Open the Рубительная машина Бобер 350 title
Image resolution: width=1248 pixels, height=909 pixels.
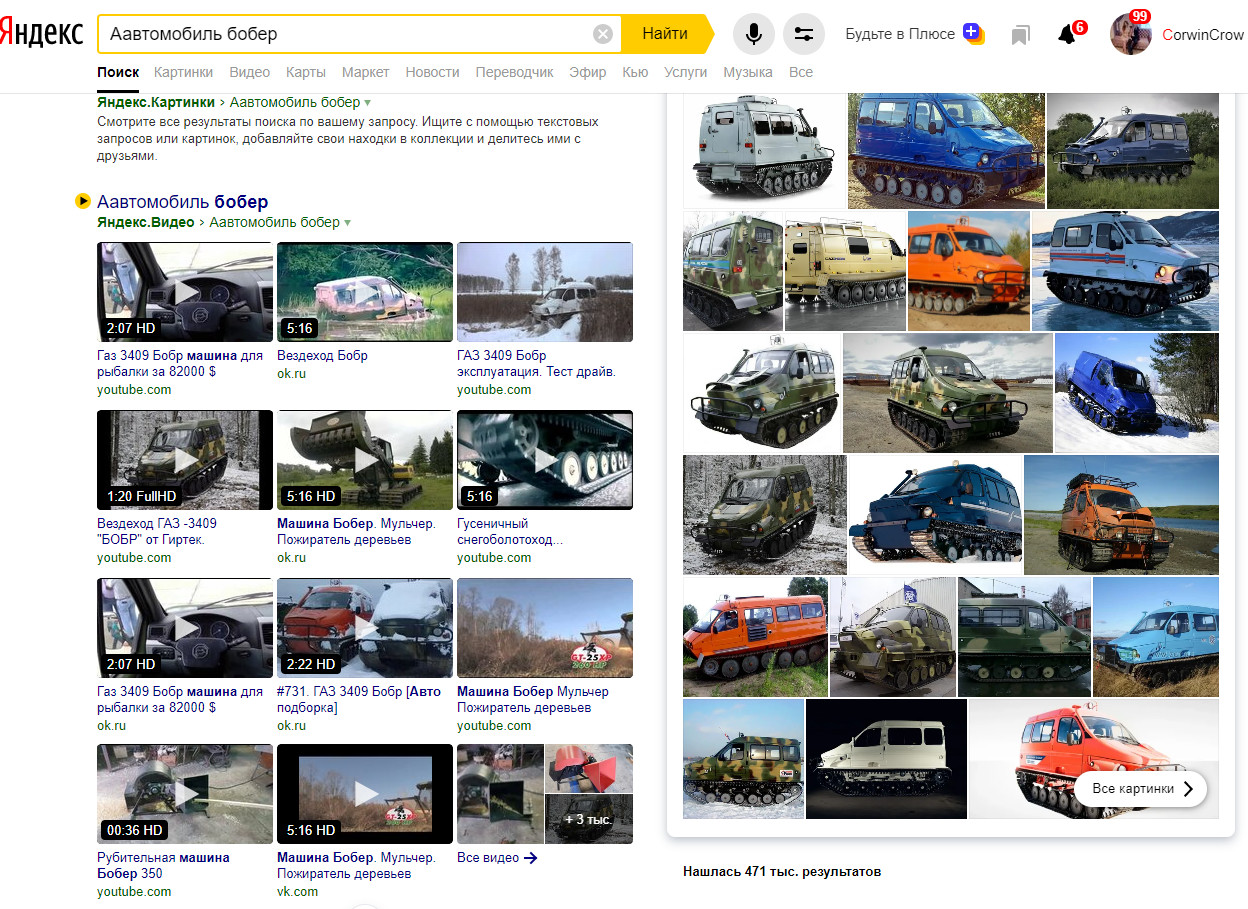(x=163, y=865)
